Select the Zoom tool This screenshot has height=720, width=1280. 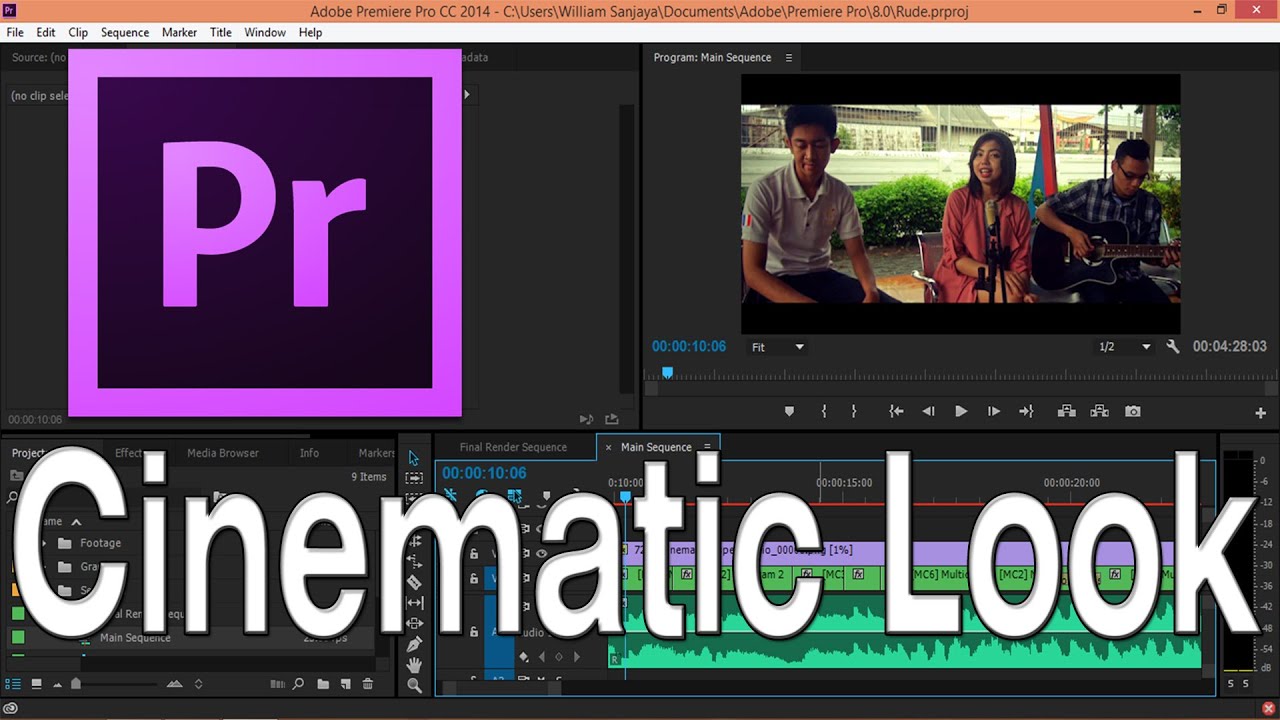[x=414, y=685]
